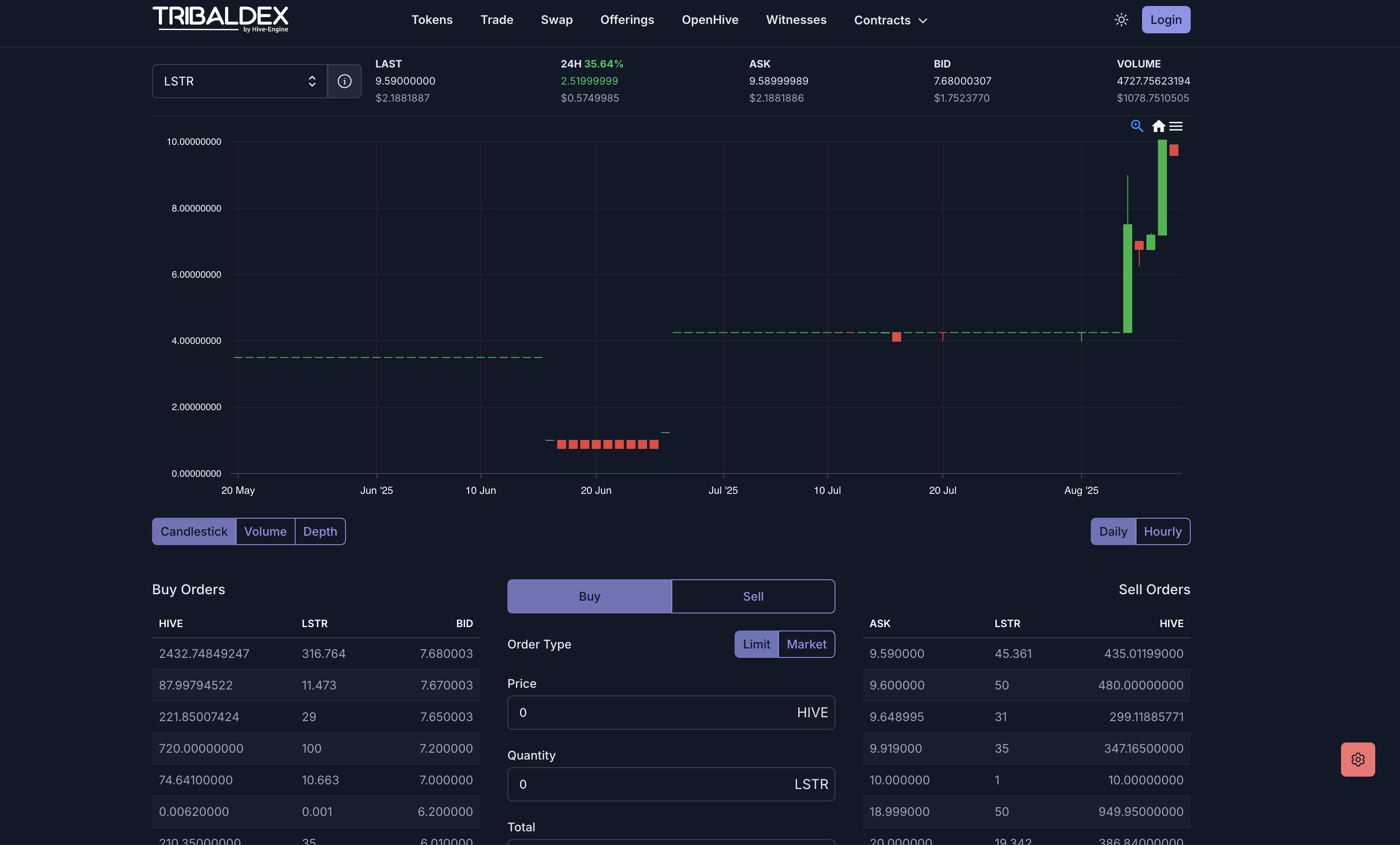The width and height of the screenshot is (1400, 845).
Task: Click the Login button
Action: click(x=1166, y=20)
